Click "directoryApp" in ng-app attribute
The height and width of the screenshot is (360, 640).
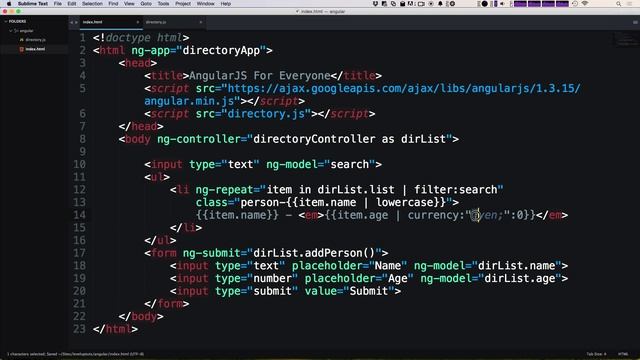pyautogui.click(x=221, y=51)
